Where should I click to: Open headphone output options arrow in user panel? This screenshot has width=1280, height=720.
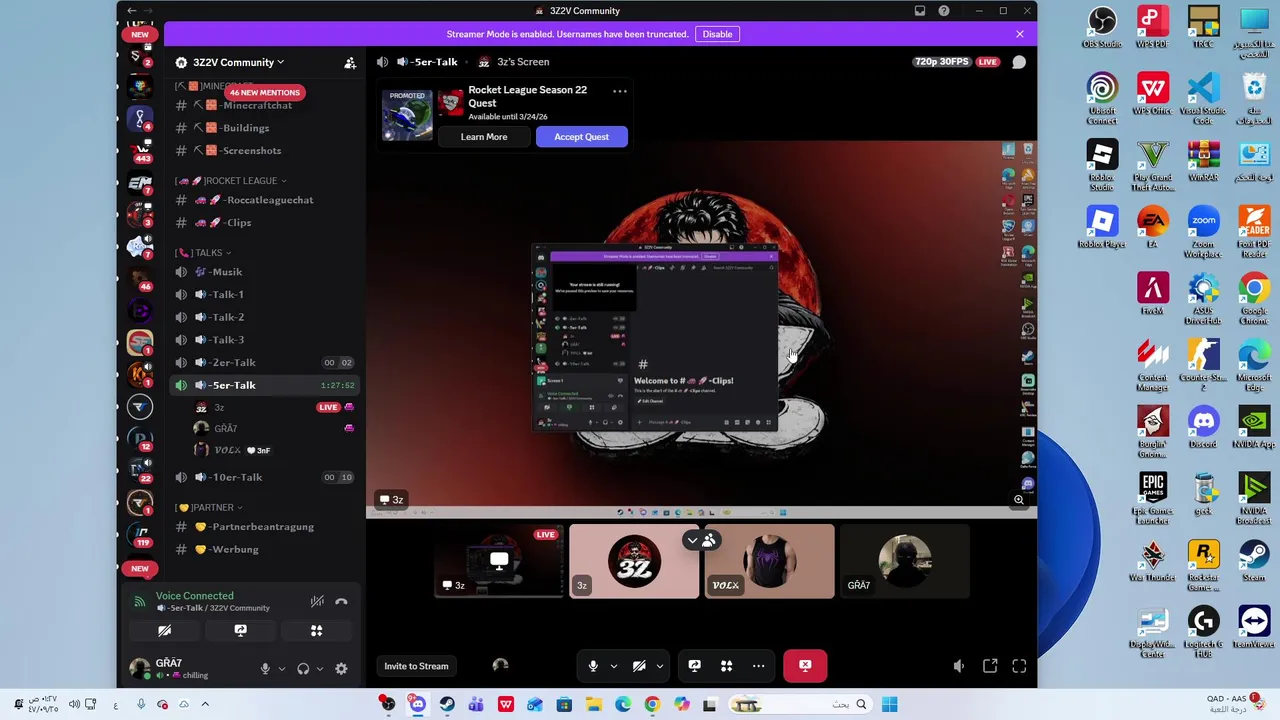pyautogui.click(x=320, y=669)
